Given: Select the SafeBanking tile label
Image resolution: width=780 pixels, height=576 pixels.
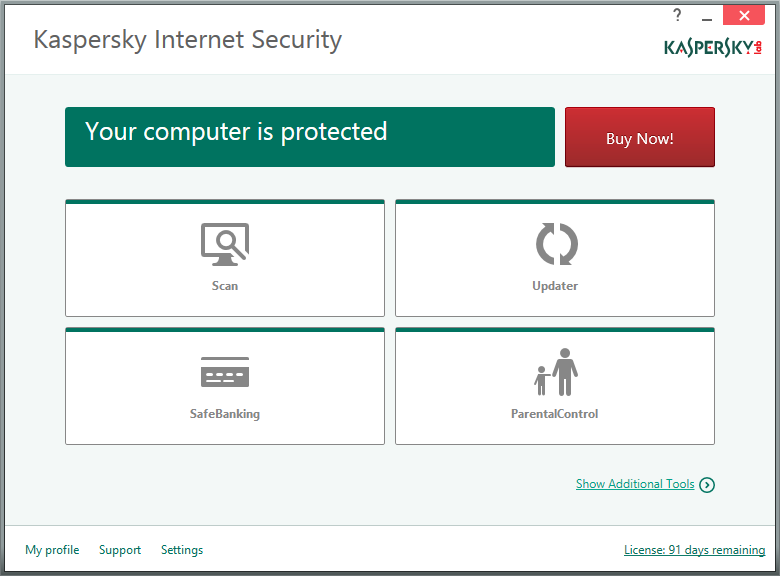Looking at the screenshot, I should click(x=225, y=414).
